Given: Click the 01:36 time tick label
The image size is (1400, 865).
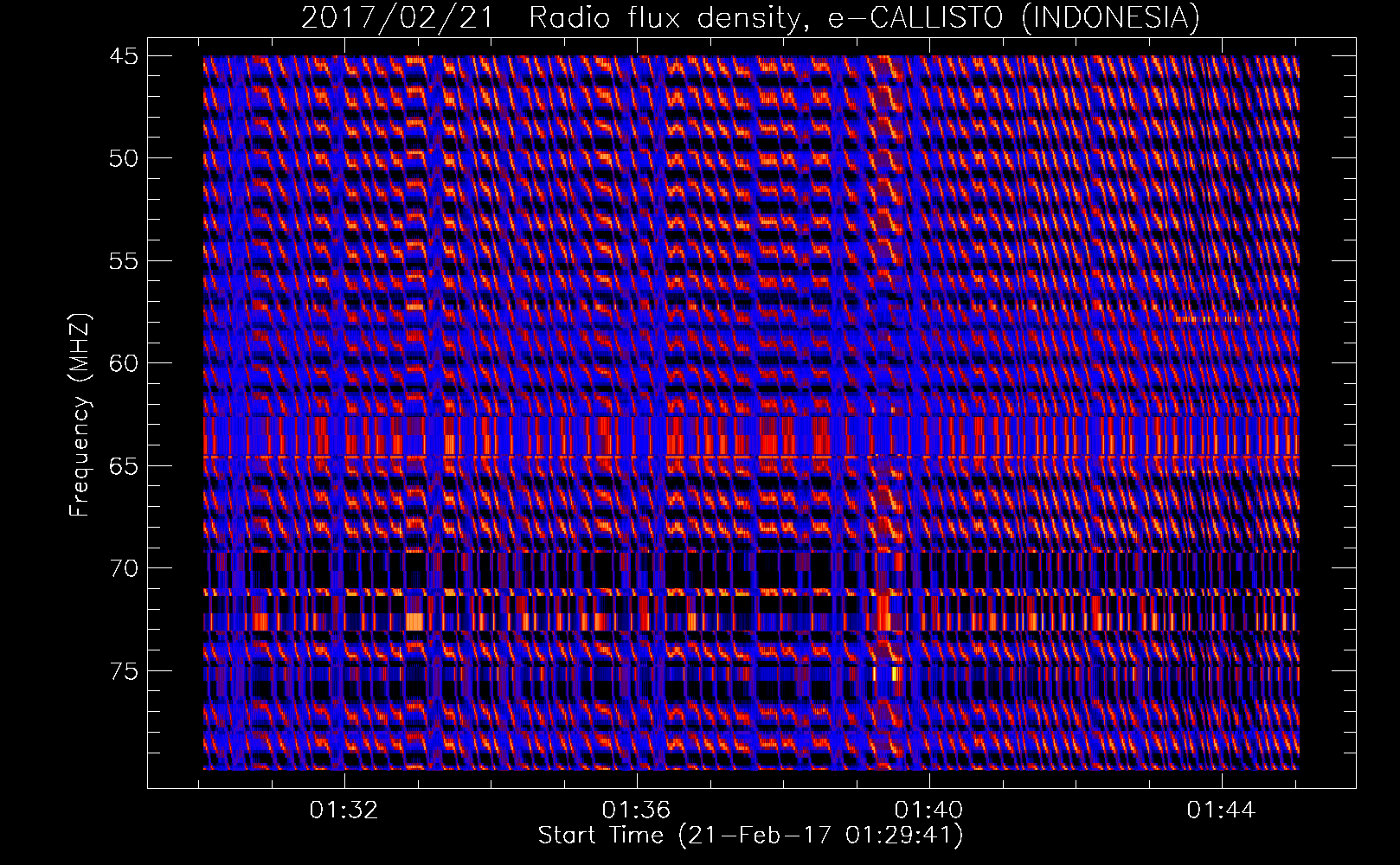Looking at the screenshot, I should click(637, 811).
